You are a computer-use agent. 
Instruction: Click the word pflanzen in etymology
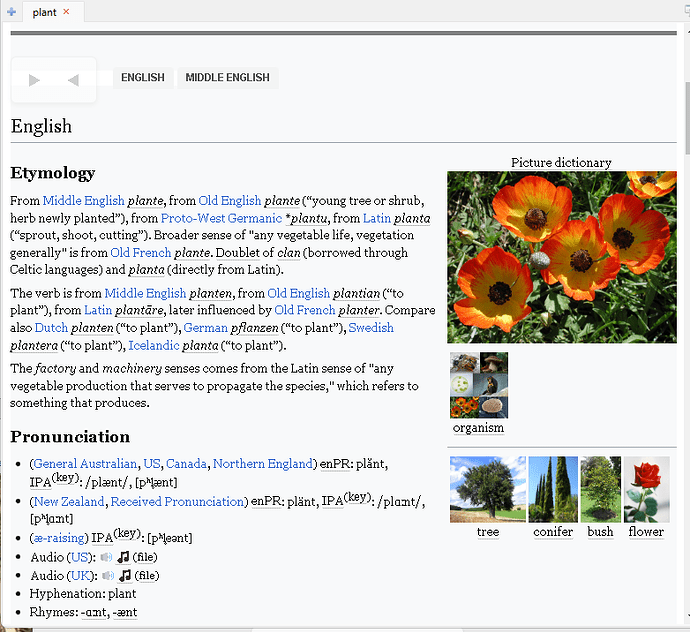coord(254,328)
